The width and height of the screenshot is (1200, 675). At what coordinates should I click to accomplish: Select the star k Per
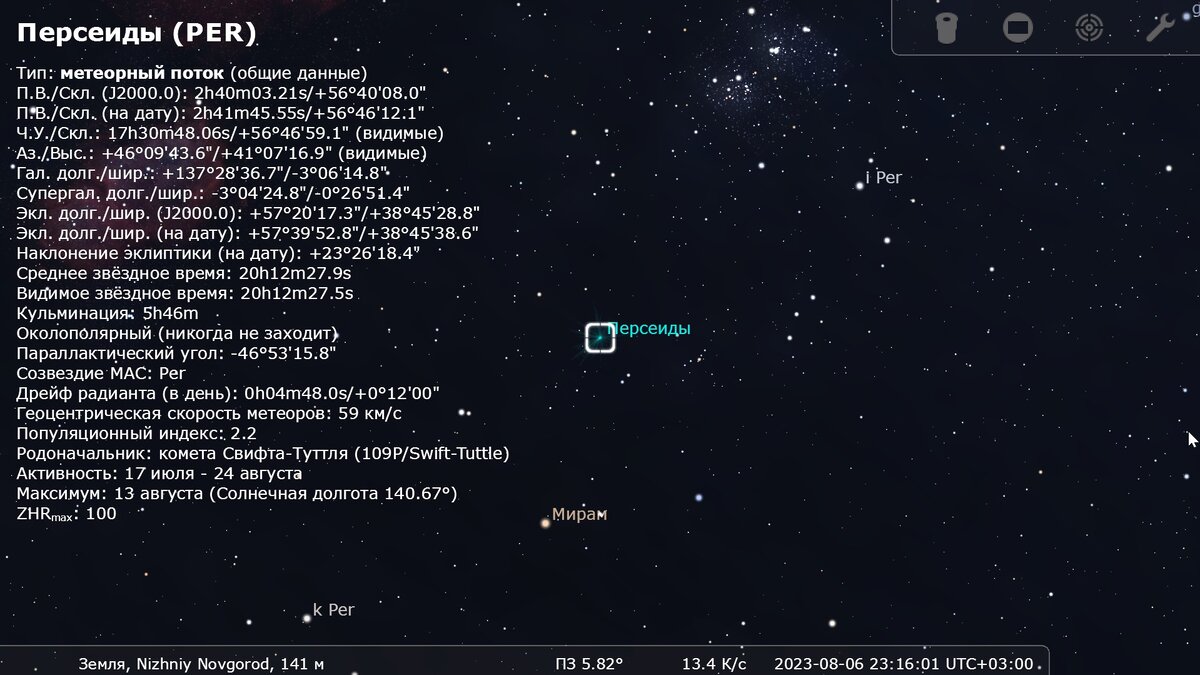coord(307,618)
